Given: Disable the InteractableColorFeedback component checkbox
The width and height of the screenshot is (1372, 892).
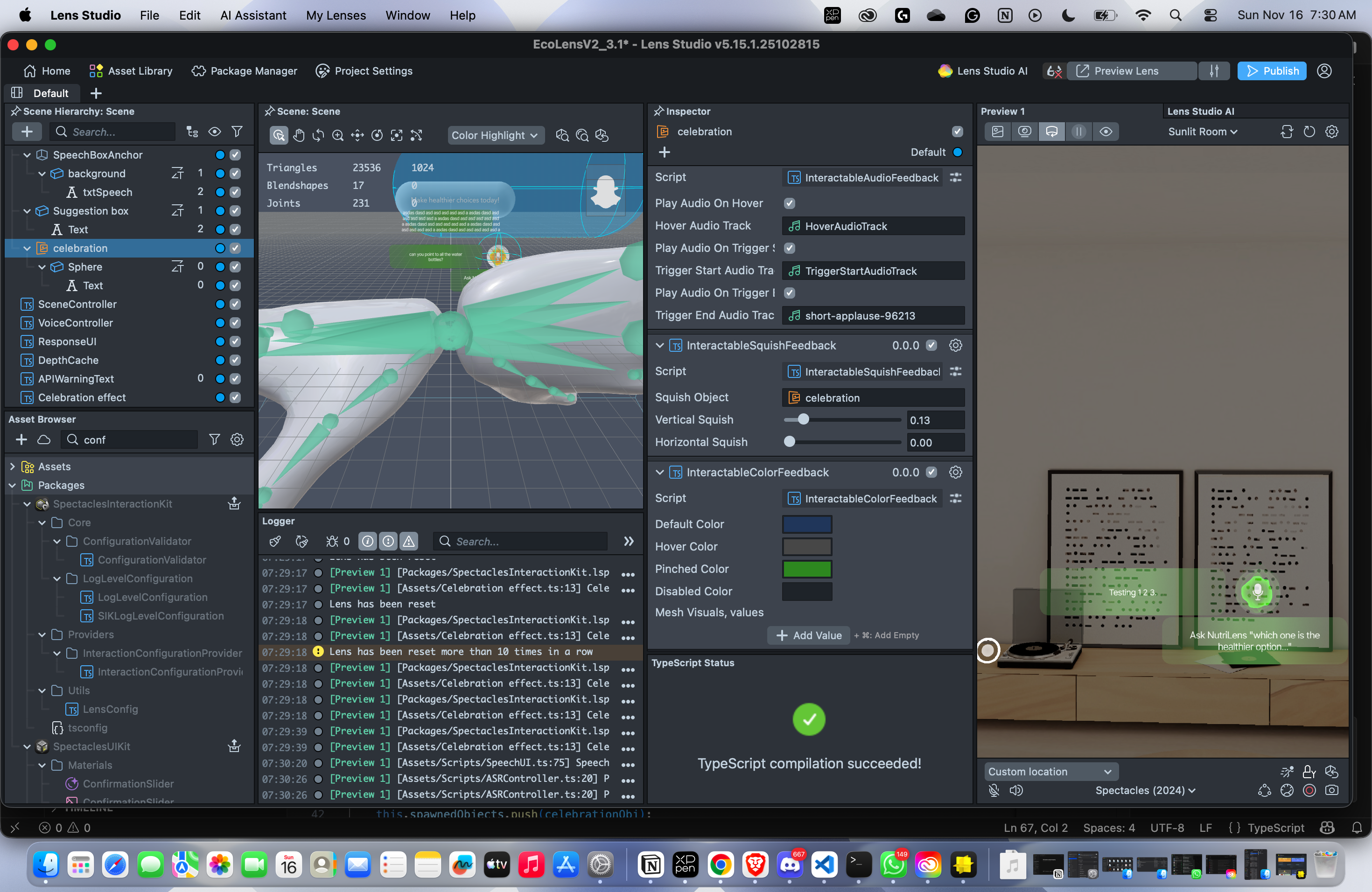Looking at the screenshot, I should (x=931, y=472).
